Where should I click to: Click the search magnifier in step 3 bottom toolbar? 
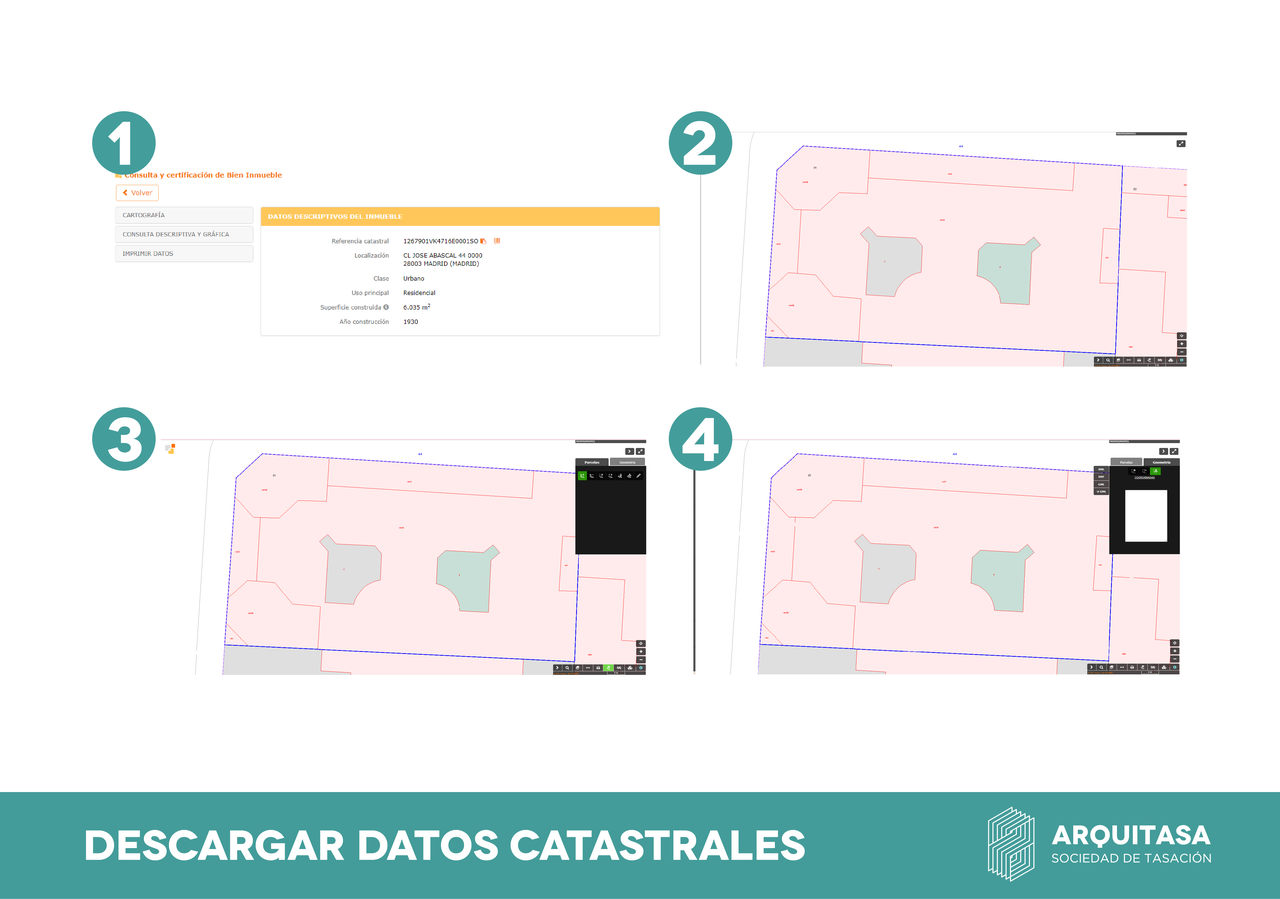[x=567, y=668]
